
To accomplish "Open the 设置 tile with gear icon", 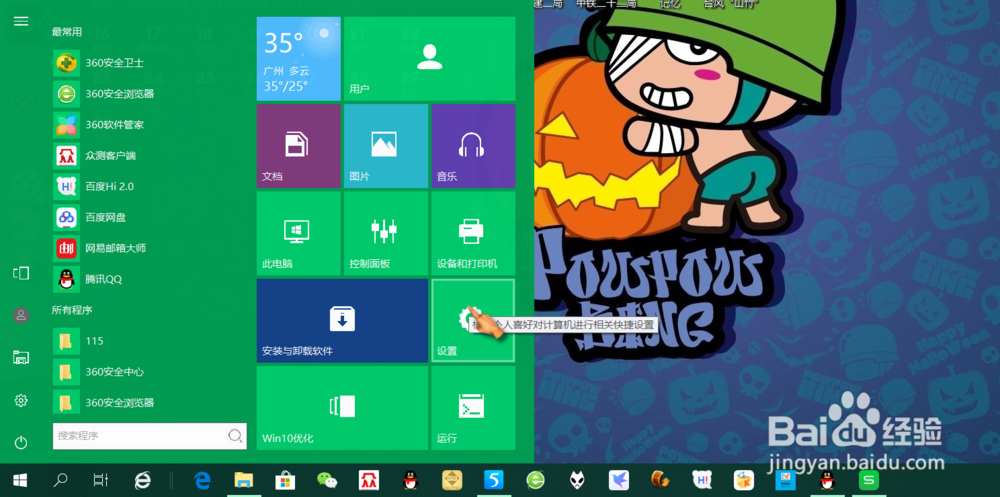I will (473, 320).
